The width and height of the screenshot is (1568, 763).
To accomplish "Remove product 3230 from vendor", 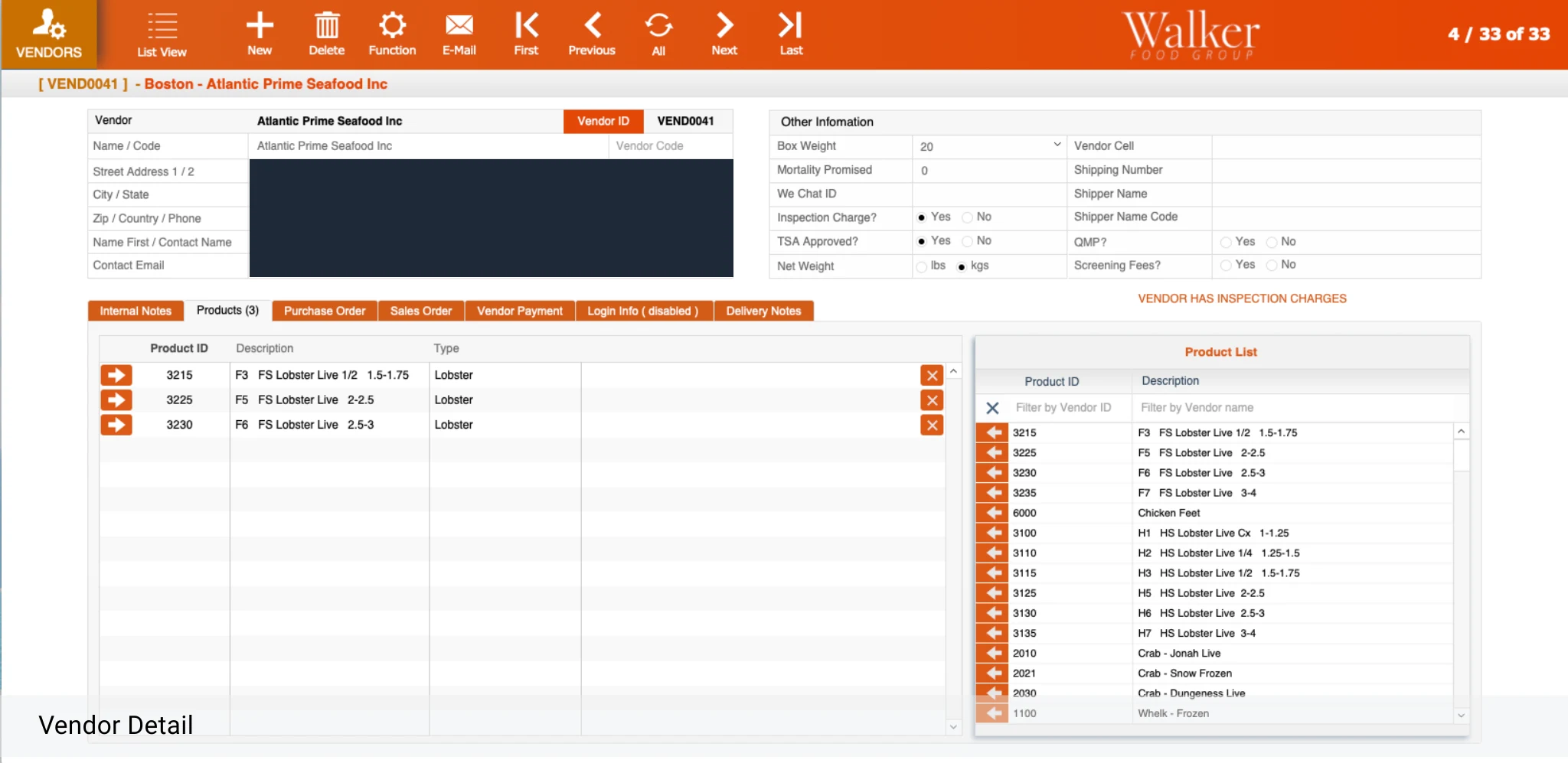I will [x=932, y=425].
